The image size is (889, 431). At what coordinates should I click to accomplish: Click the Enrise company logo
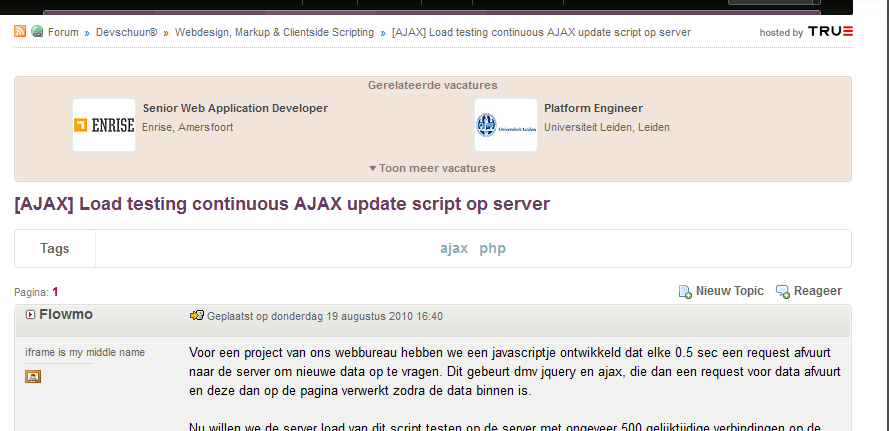(x=104, y=125)
